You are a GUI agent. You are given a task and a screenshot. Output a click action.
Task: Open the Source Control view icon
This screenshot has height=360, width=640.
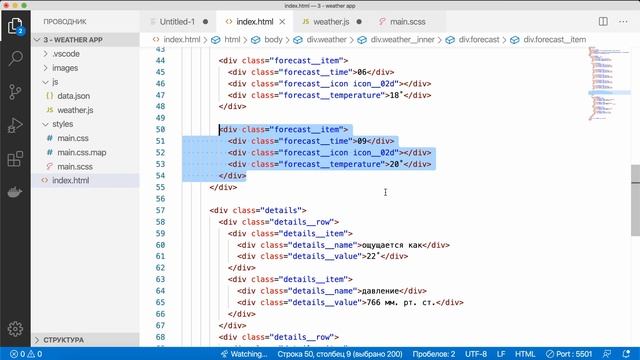click(x=15, y=92)
